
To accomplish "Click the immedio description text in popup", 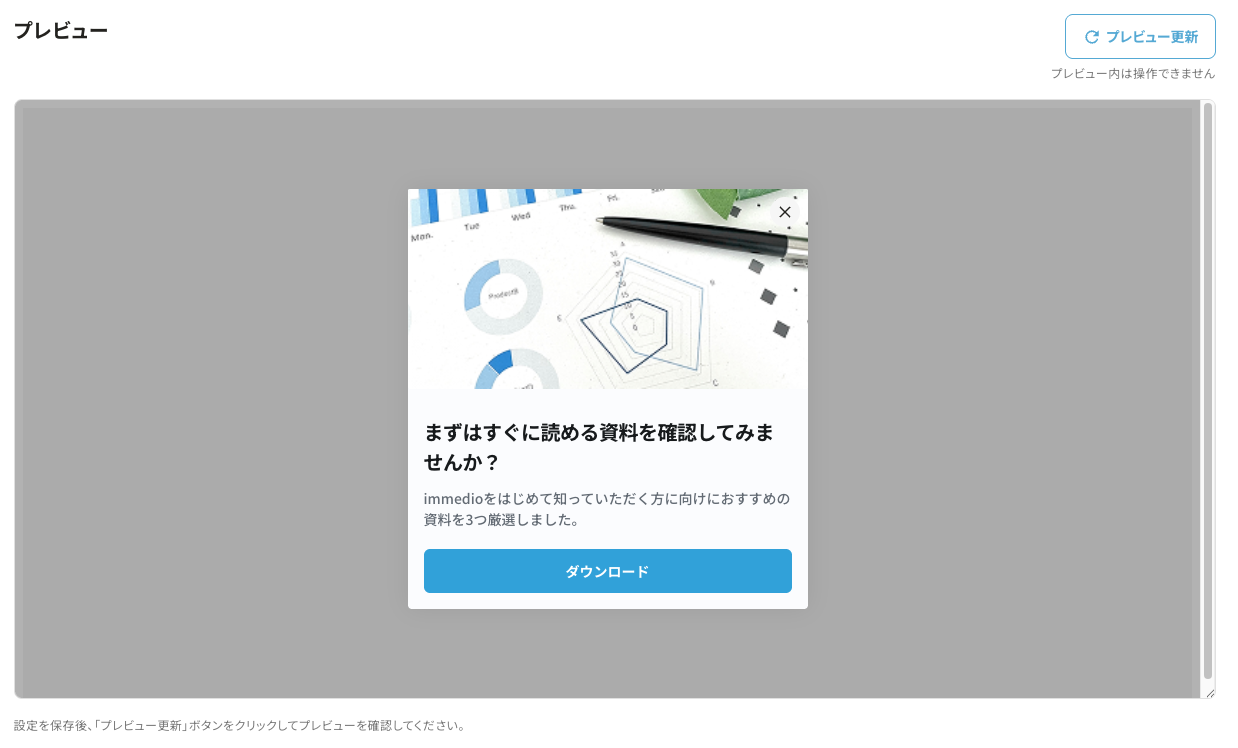I will click(x=607, y=509).
